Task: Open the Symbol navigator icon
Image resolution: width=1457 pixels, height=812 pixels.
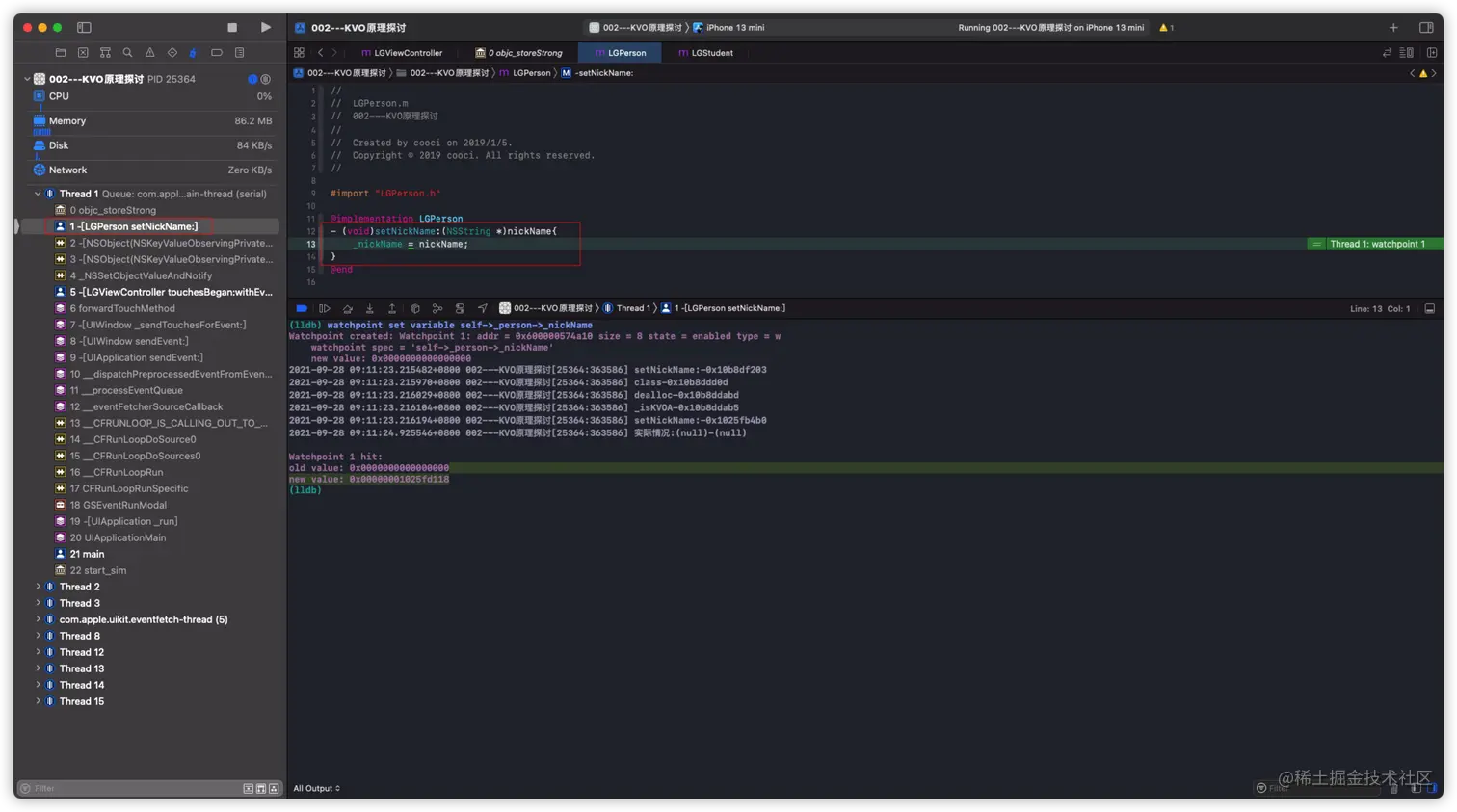Action: point(105,53)
